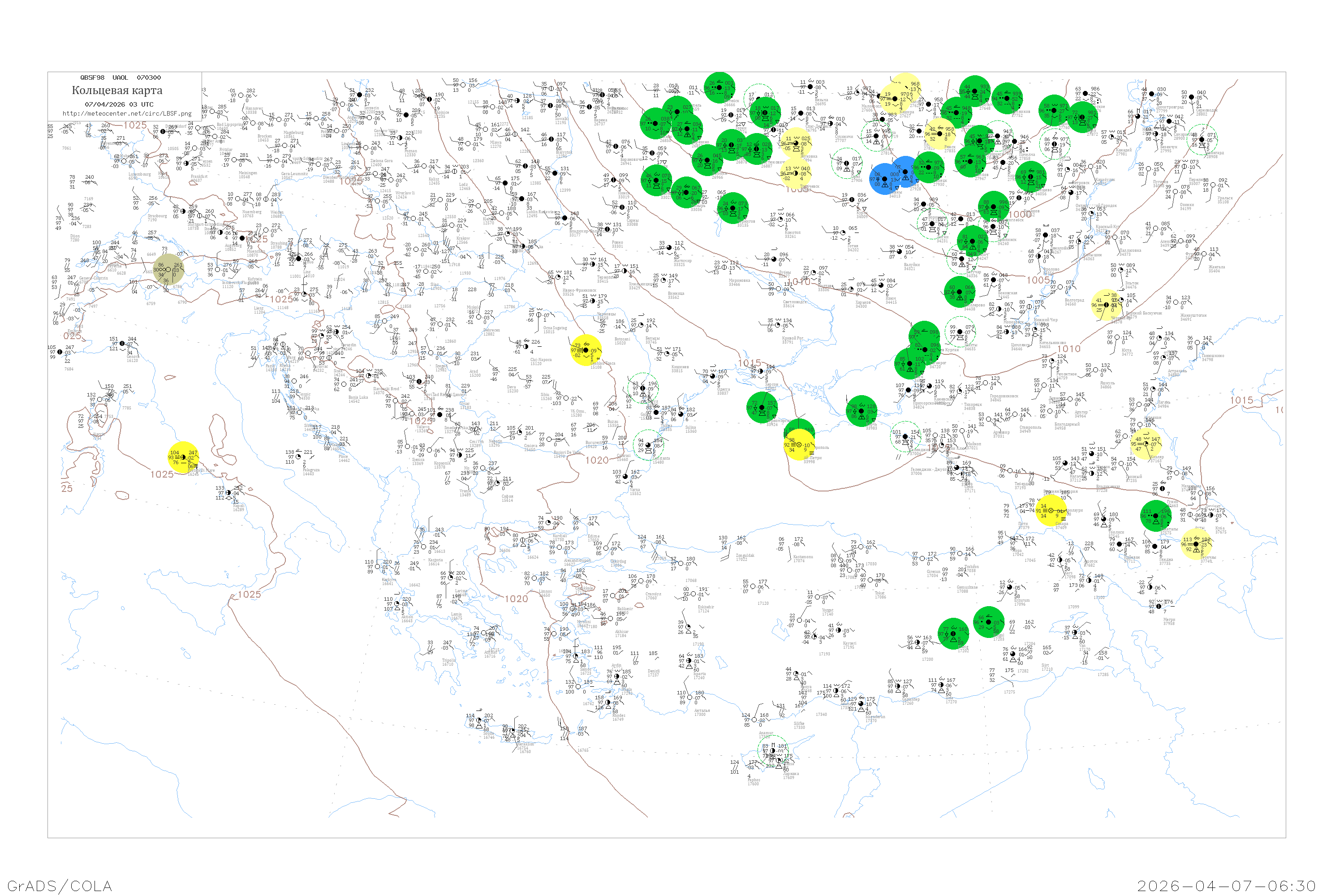The width and height of the screenshot is (1344, 896).
Task: Click the QBSF98 UAOL 070300 header code
Action: point(120,78)
